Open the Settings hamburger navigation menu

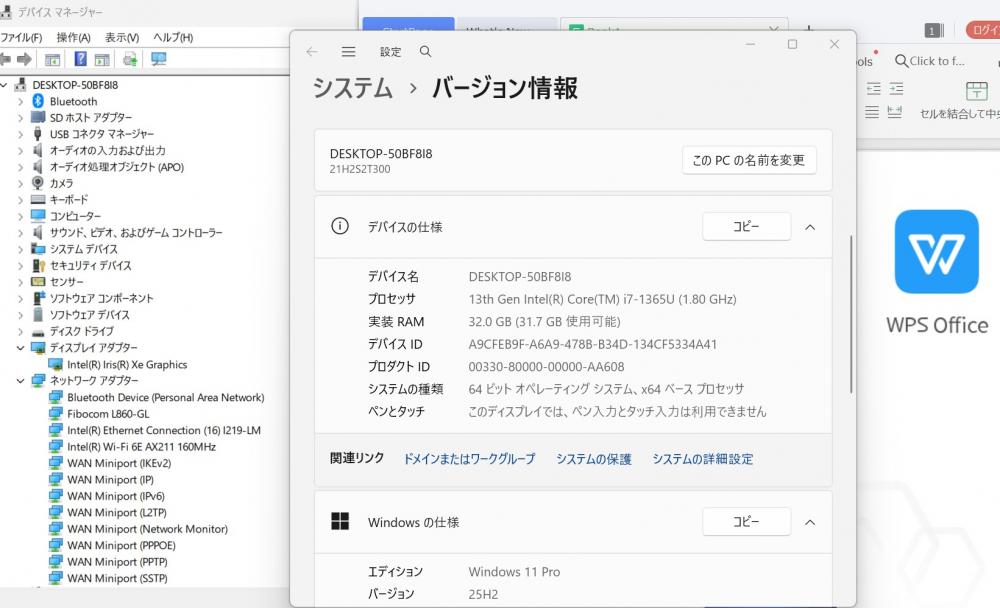tap(348, 52)
